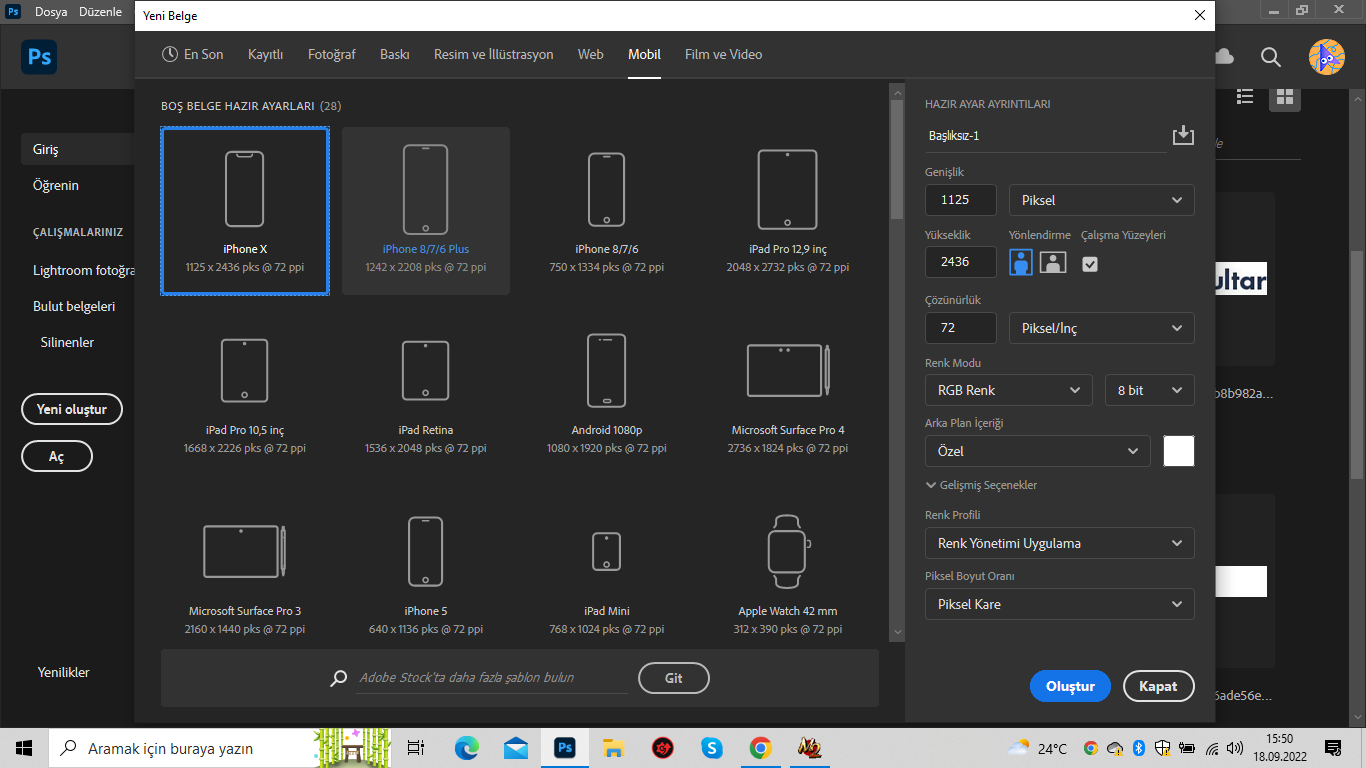Open File Explorer from the taskbar
The width and height of the screenshot is (1366, 768).
click(x=613, y=748)
